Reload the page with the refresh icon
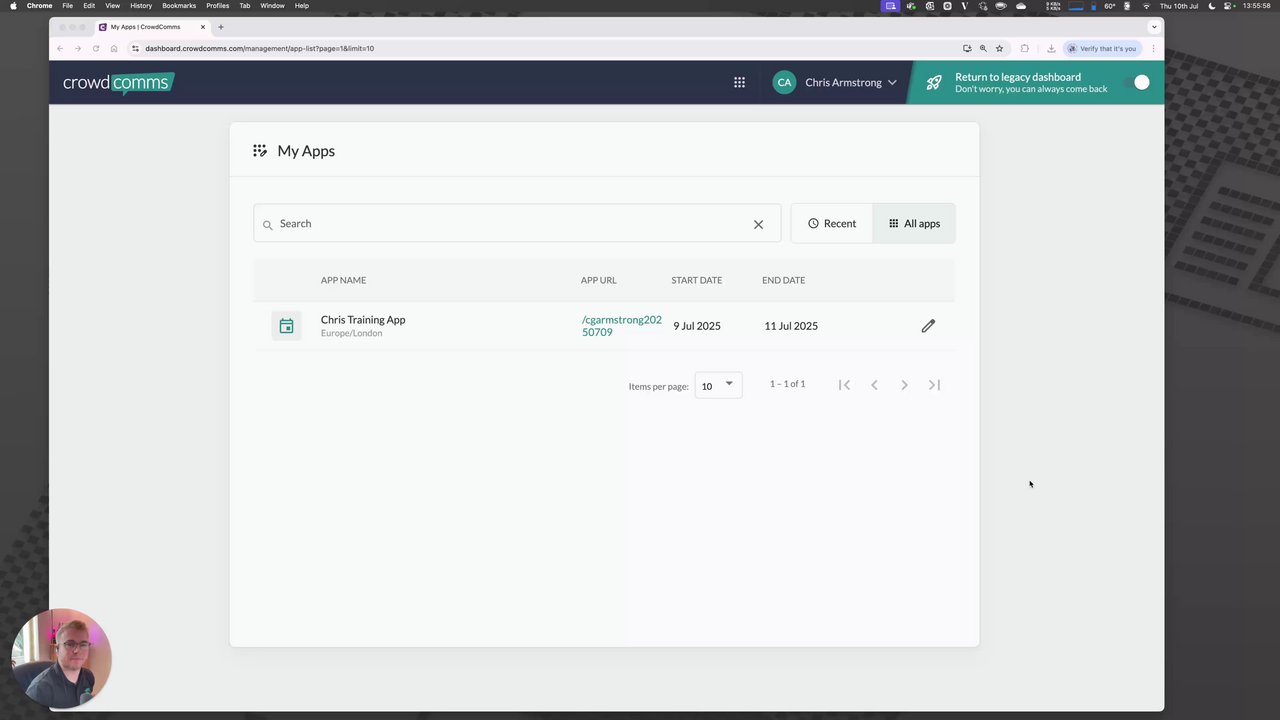 click(x=96, y=48)
